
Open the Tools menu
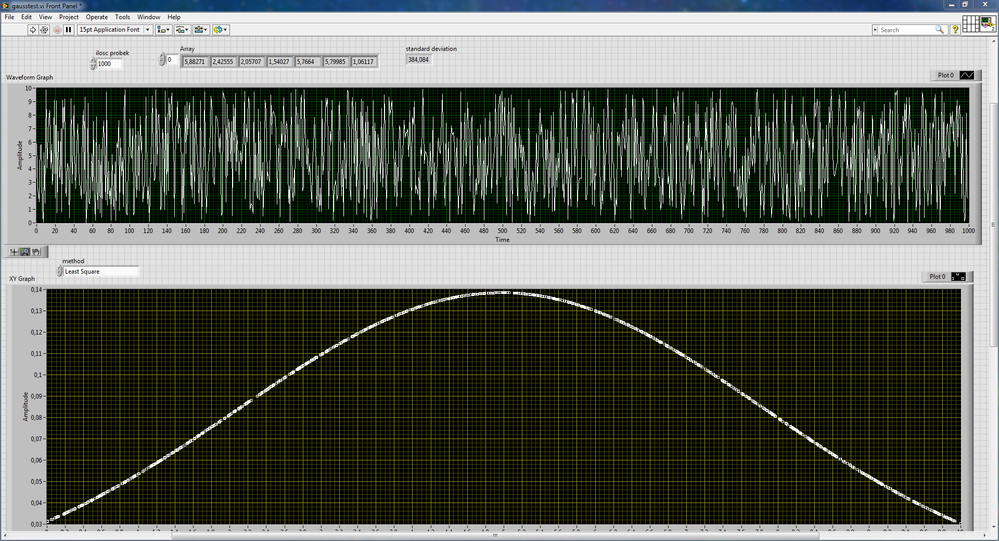pos(122,17)
